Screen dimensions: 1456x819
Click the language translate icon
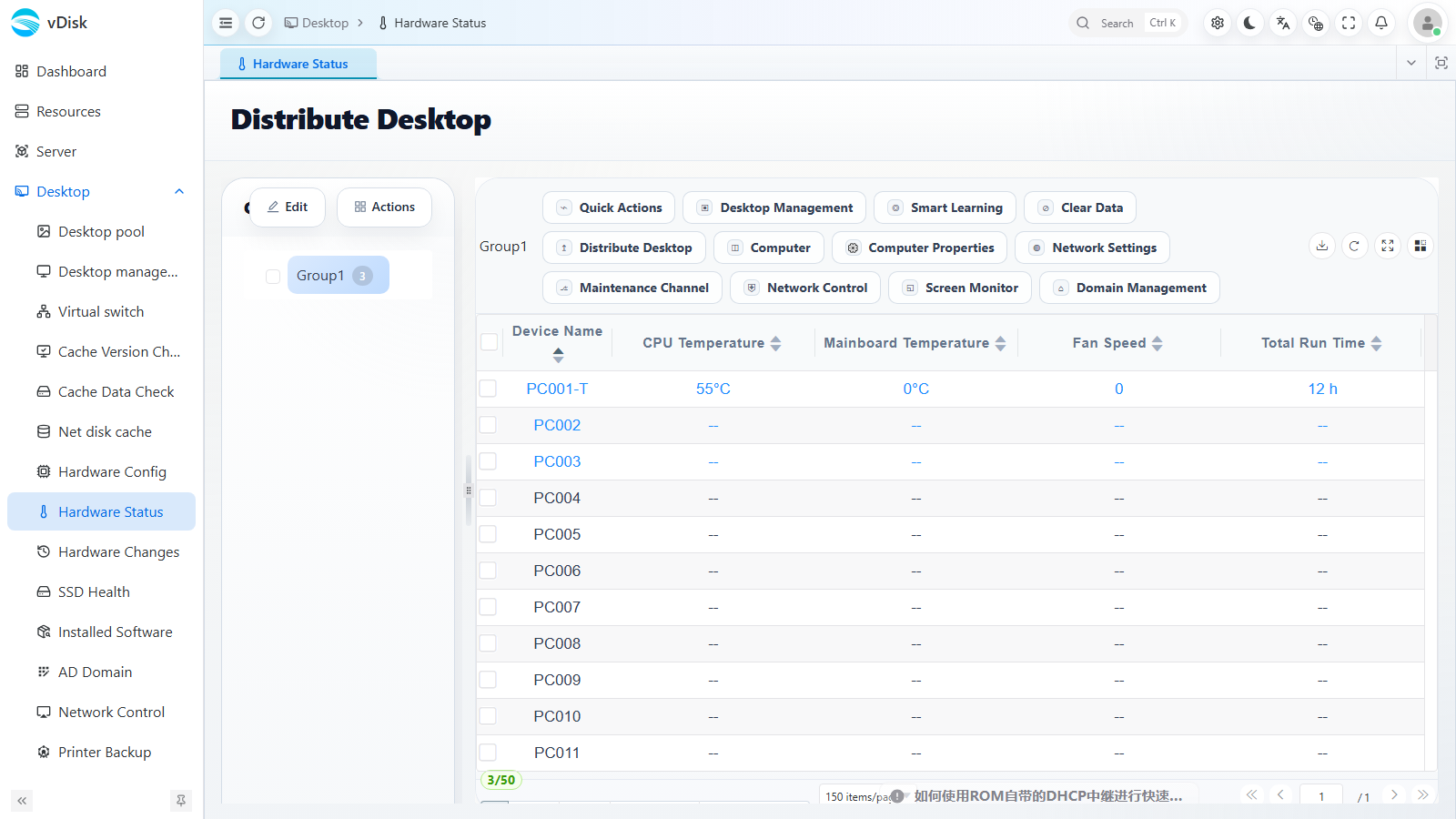(1283, 23)
